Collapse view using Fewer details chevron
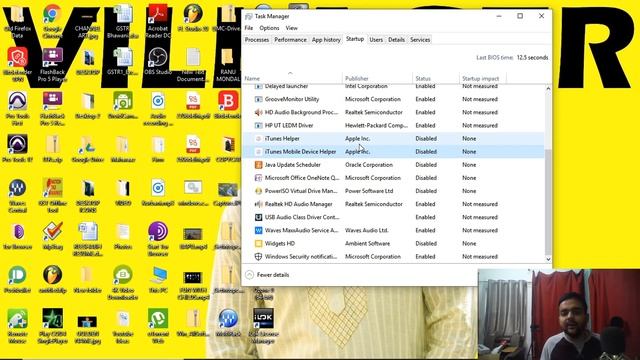640x360 pixels. click(249, 275)
